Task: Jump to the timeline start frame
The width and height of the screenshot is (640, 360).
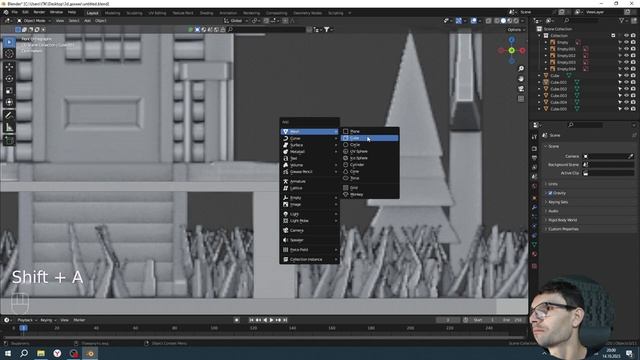Action: click(251, 320)
